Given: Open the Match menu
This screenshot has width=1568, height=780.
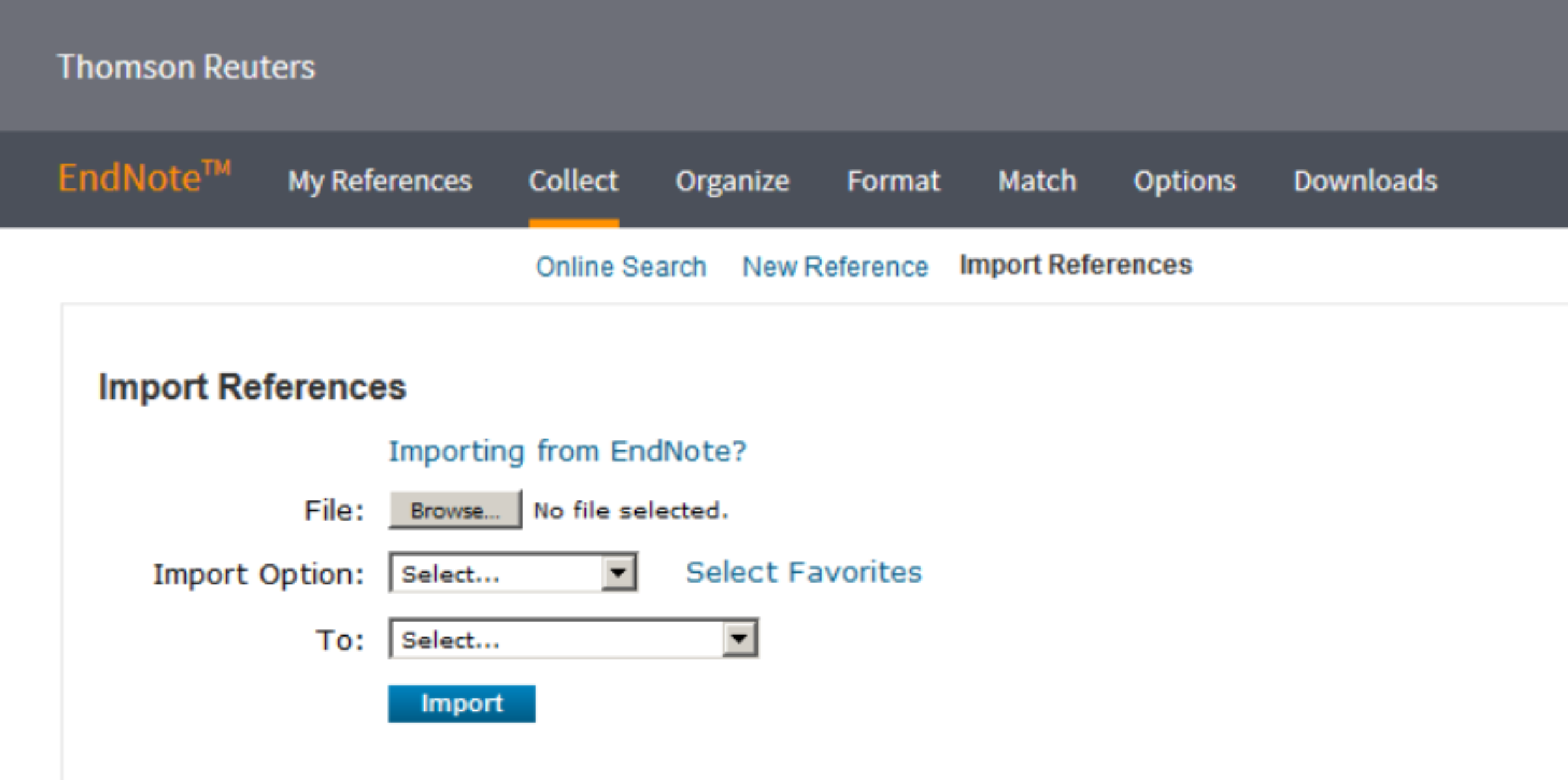Looking at the screenshot, I should [x=1037, y=181].
